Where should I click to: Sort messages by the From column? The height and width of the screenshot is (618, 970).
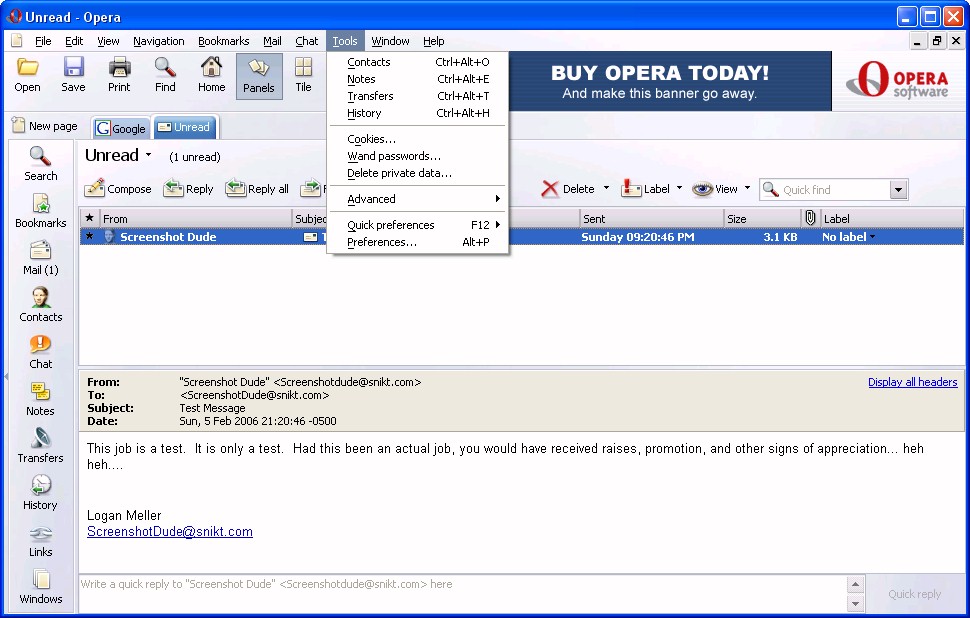point(195,218)
